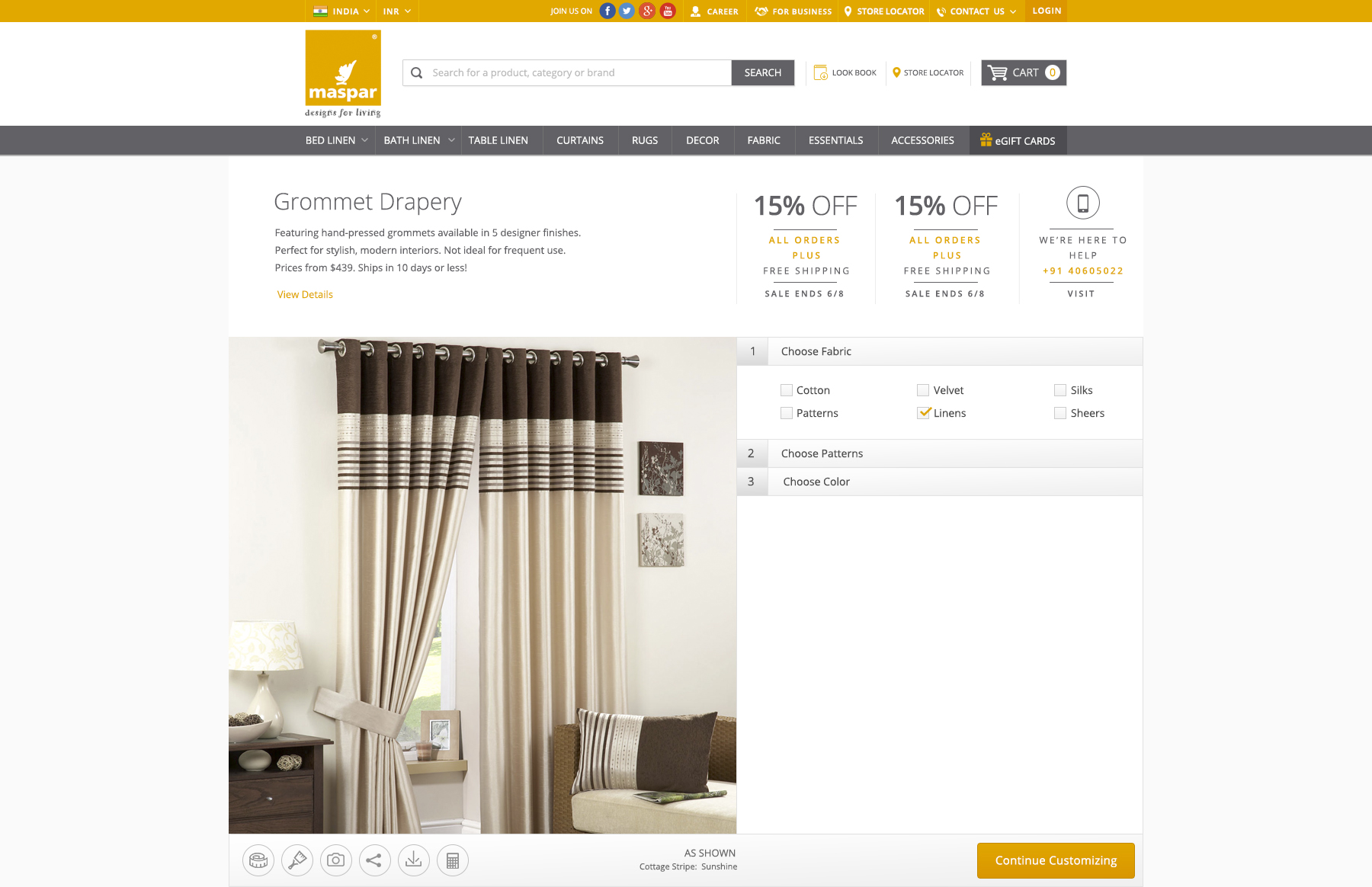Open the Facebook social icon
This screenshot has height=887, width=1372.
(x=607, y=11)
